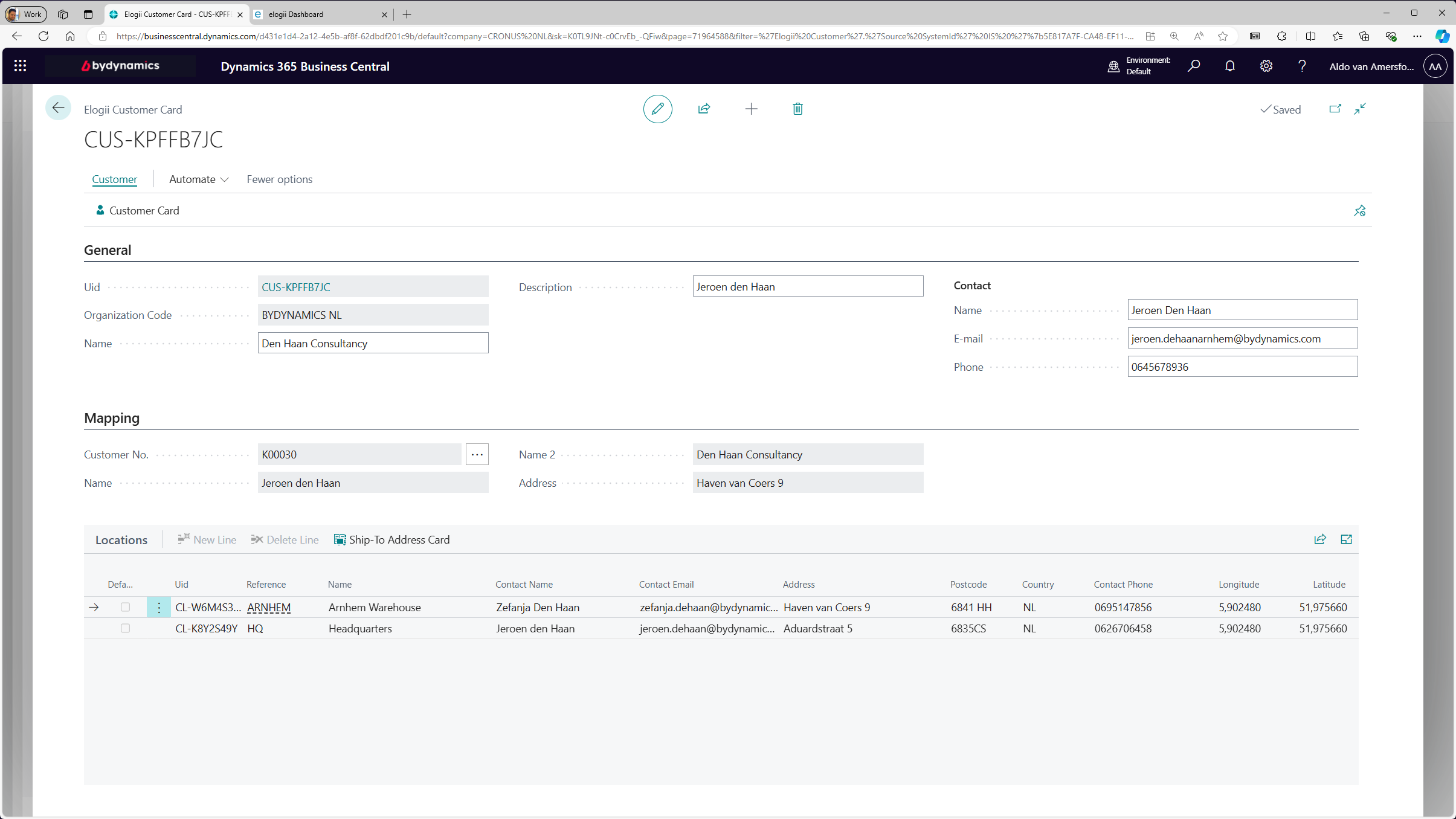Click the share icon in card header
This screenshot has height=819, width=1456.
(x=704, y=109)
